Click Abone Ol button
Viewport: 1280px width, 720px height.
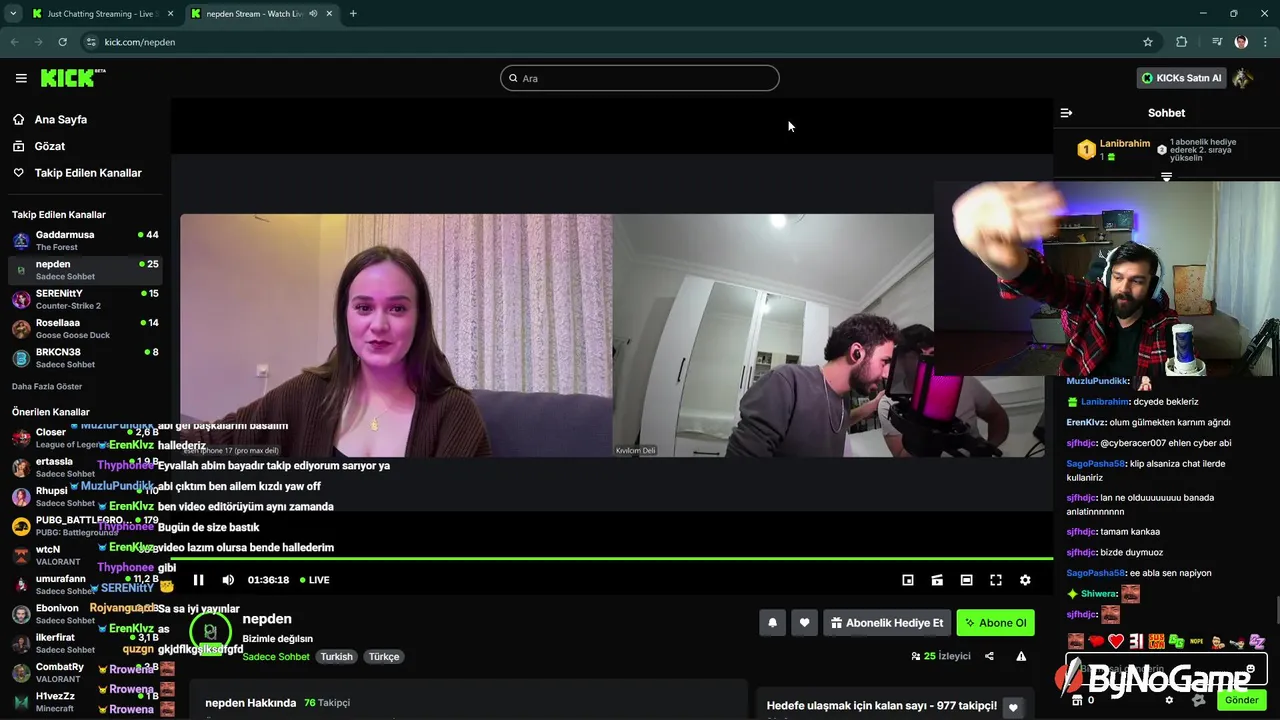tap(996, 623)
